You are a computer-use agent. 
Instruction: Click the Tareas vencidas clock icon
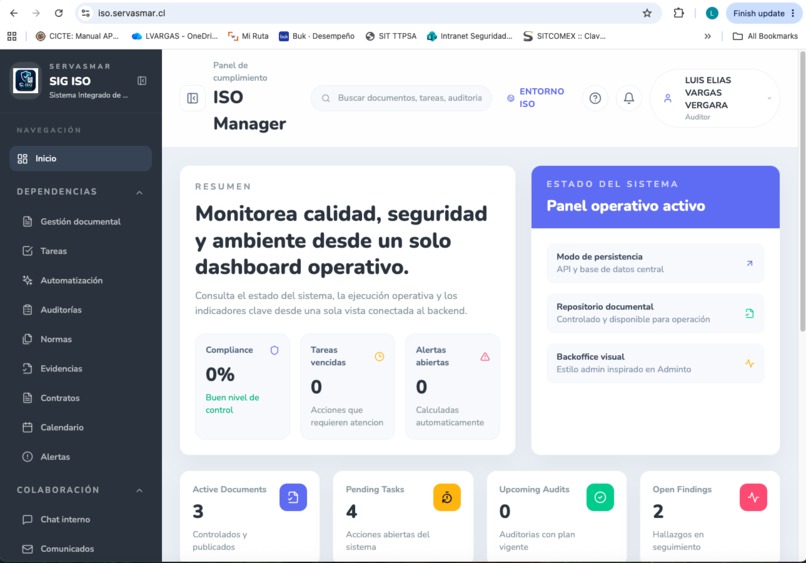379,356
